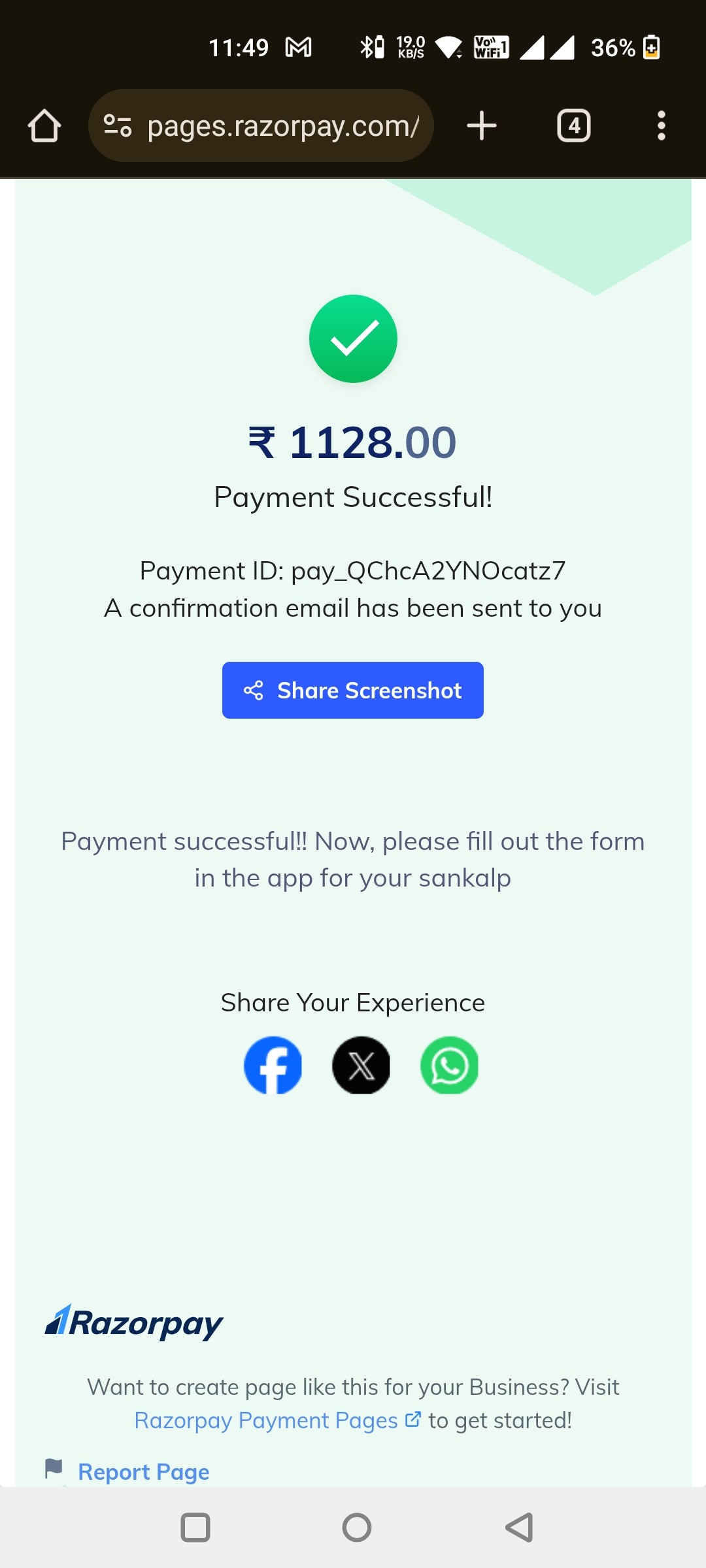Tap the browser home icon
Screen dimensions: 706x1568
(44, 125)
